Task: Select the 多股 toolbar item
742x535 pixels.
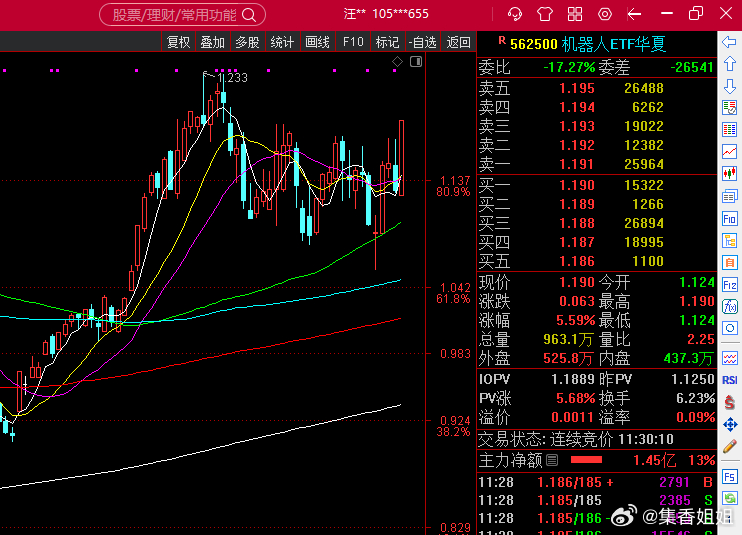Action: [247, 42]
